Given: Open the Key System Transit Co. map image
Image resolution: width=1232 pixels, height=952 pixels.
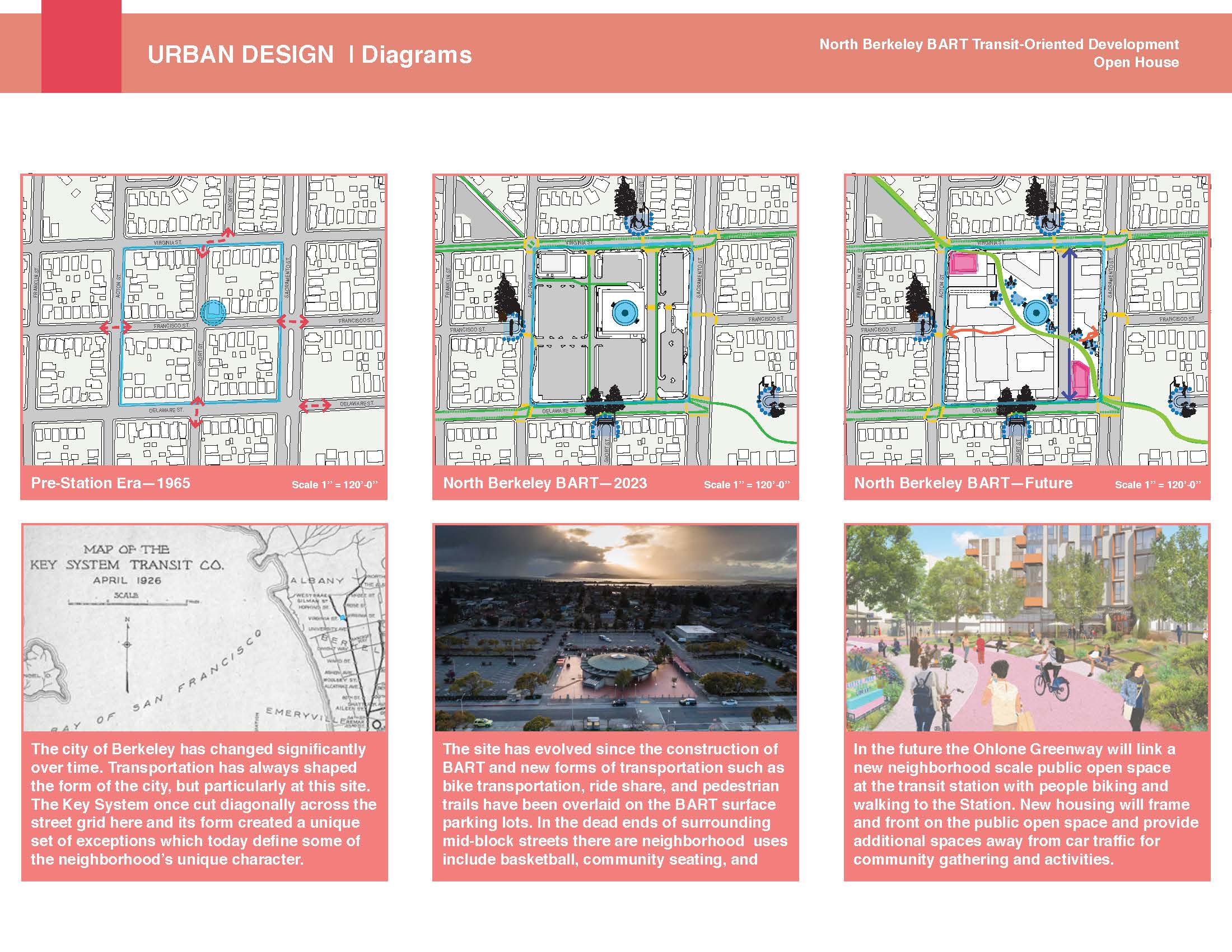Looking at the screenshot, I should 204,628.
